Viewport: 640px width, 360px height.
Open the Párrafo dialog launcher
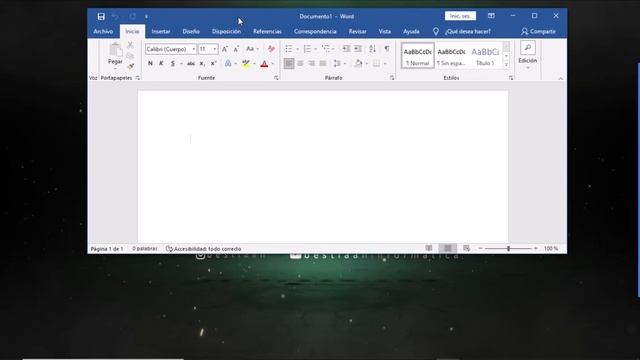[392, 78]
